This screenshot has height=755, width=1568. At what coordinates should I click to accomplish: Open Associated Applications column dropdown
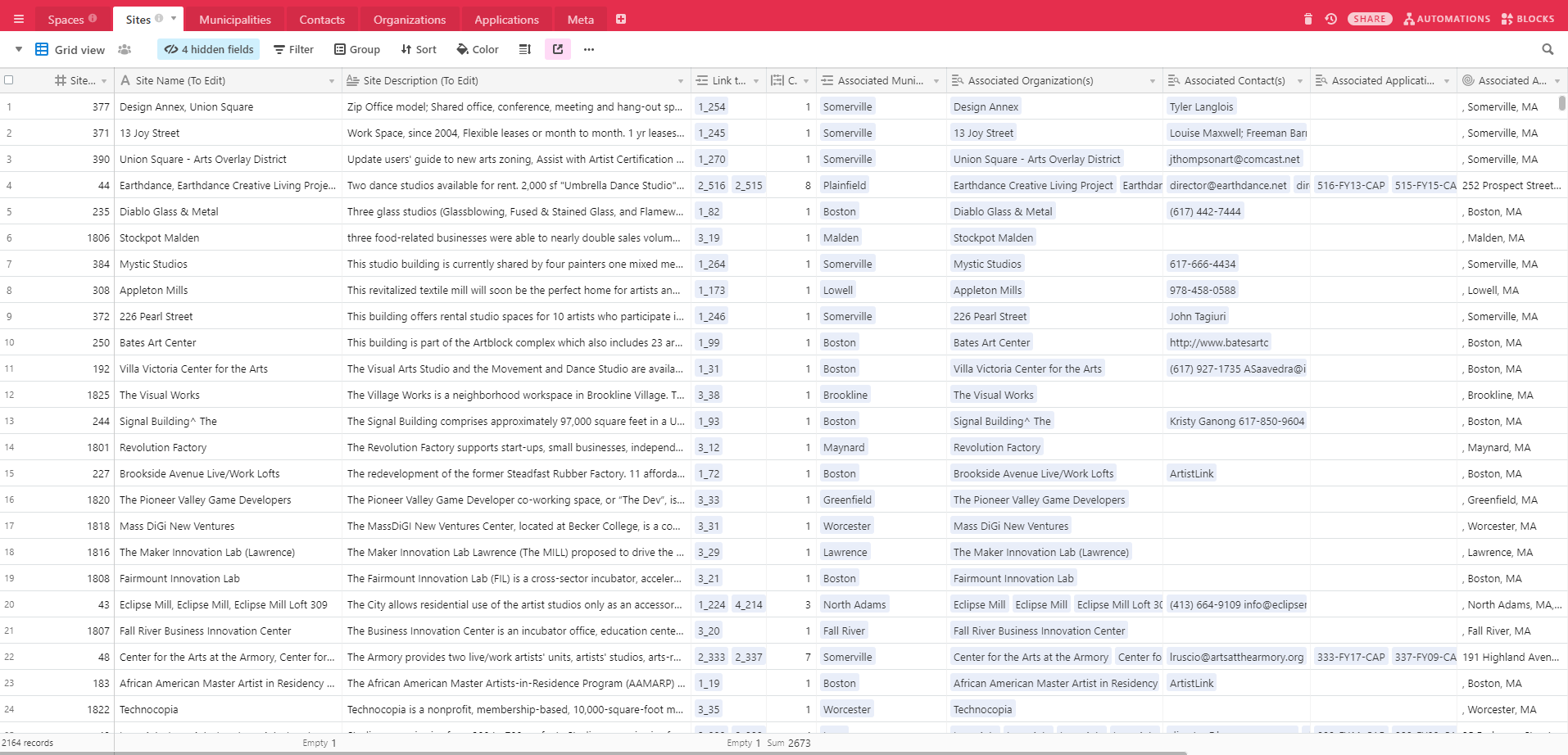pos(1447,81)
